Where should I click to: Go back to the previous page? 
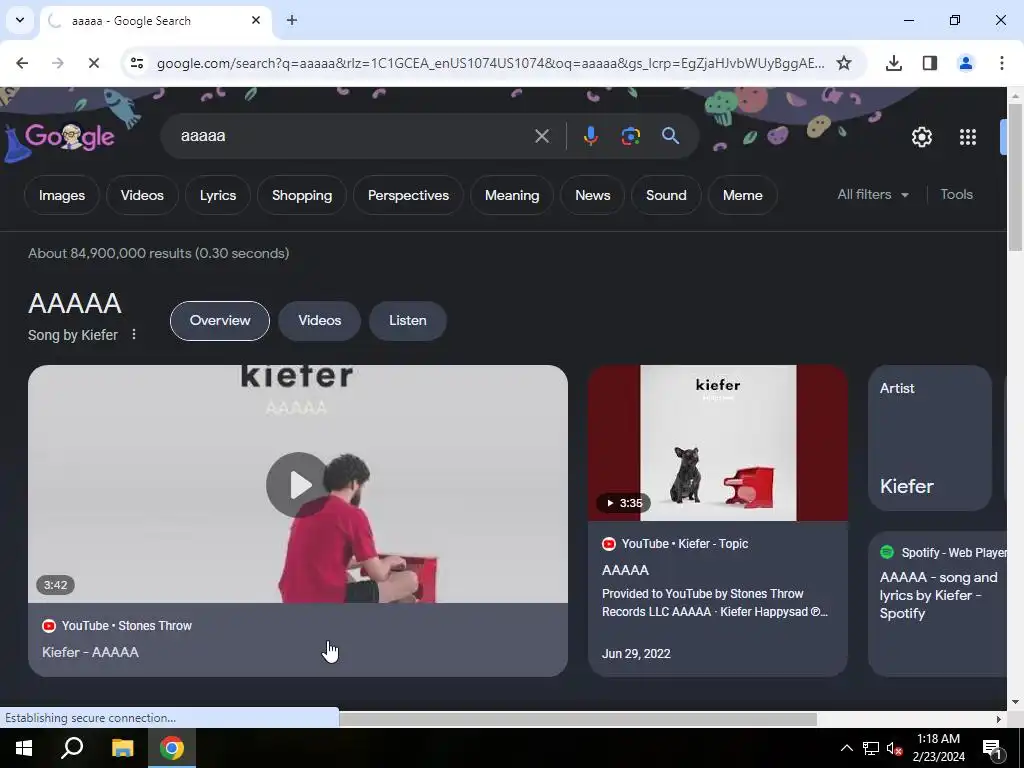click(22, 63)
